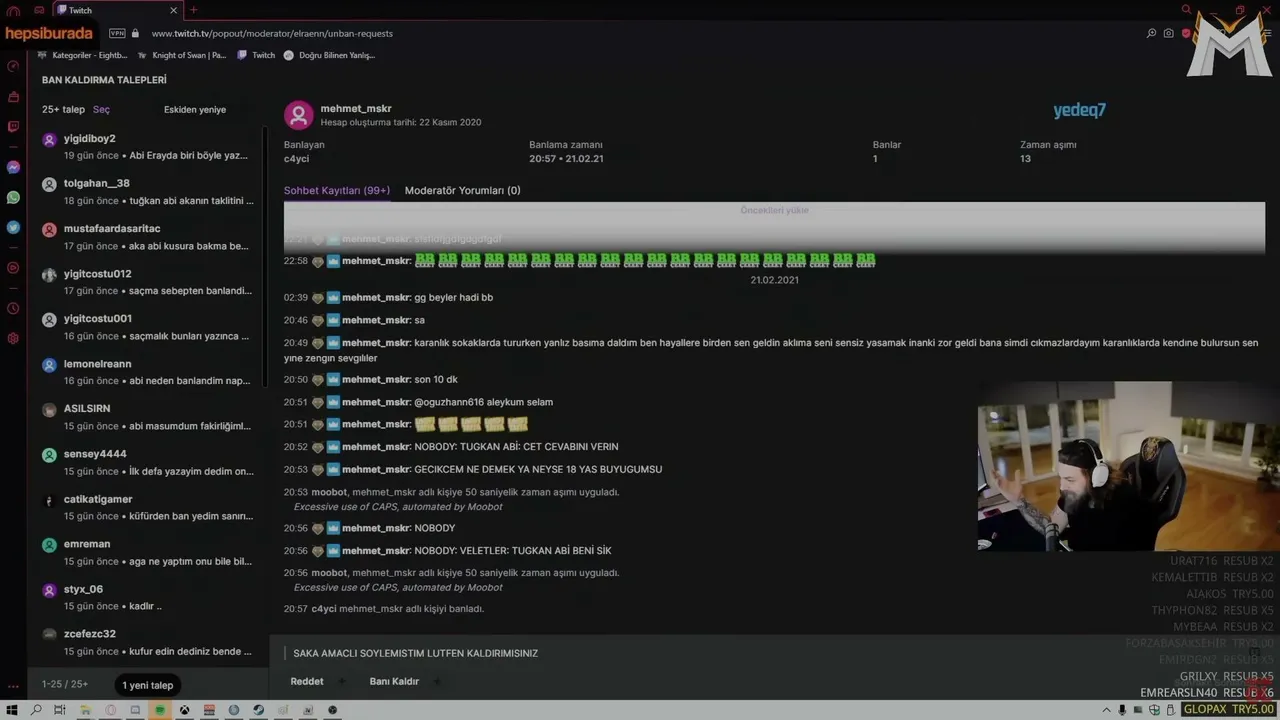
Task: Take a snapshot with the camera icon
Action: pyautogui.click(x=1169, y=33)
